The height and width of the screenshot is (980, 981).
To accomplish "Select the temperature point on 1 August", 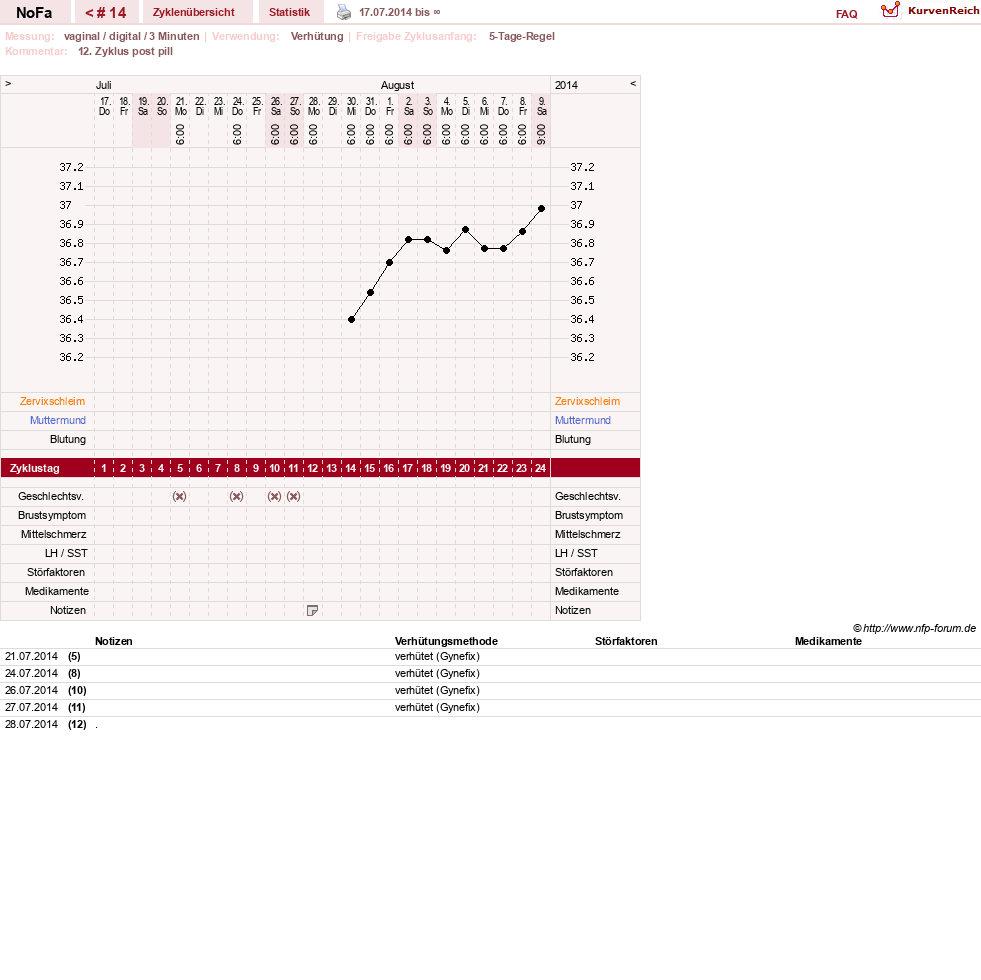I will pos(389,263).
